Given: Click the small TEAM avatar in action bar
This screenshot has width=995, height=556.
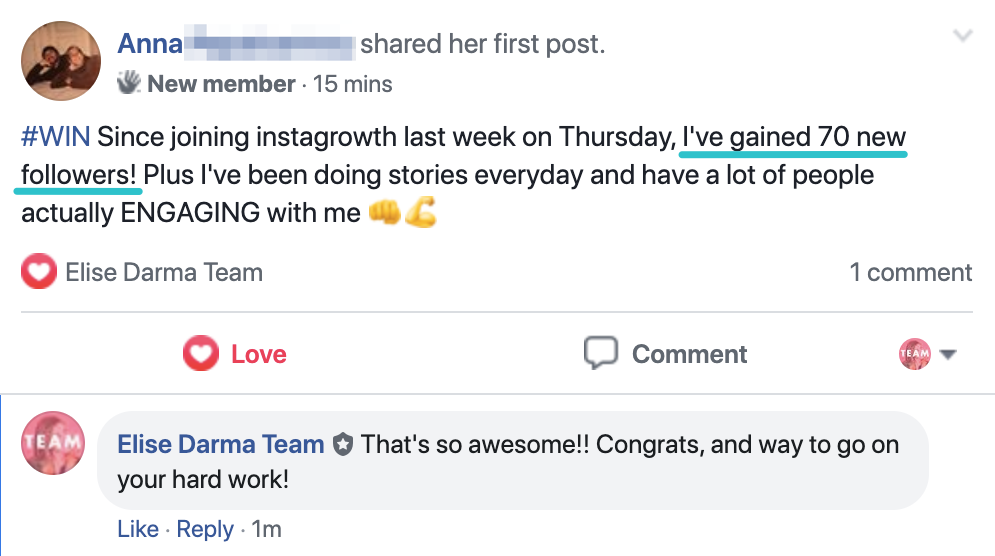Looking at the screenshot, I should (x=915, y=354).
